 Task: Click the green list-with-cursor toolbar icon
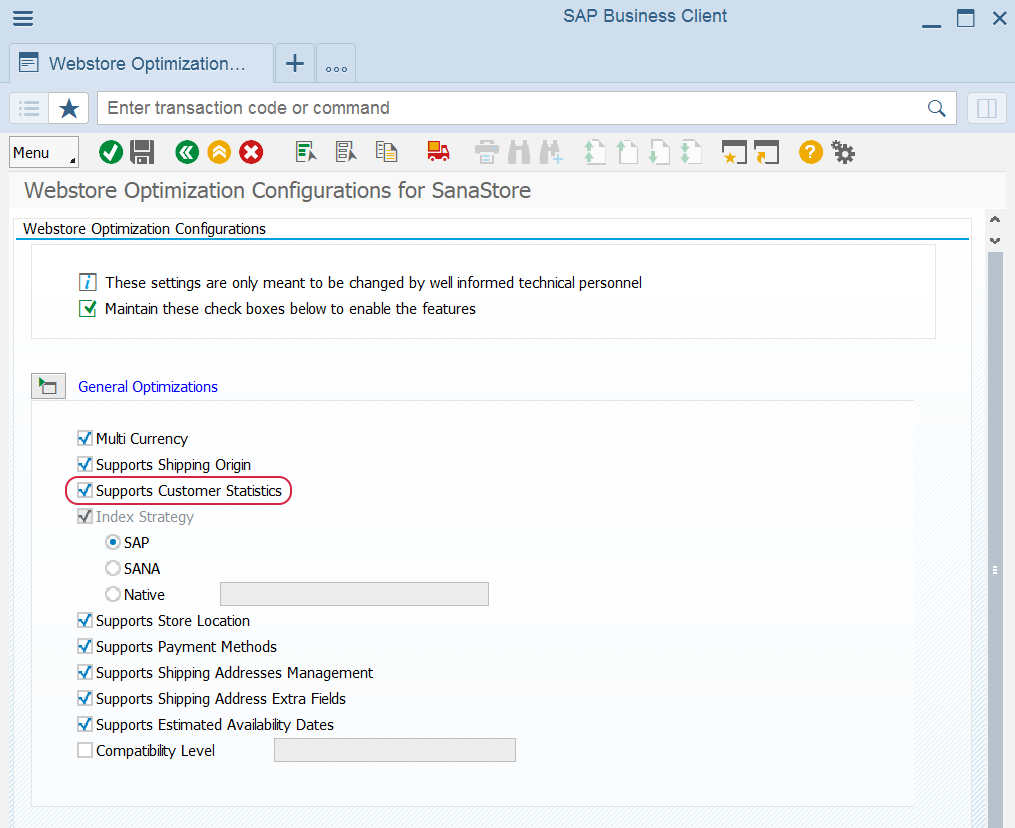pos(306,152)
